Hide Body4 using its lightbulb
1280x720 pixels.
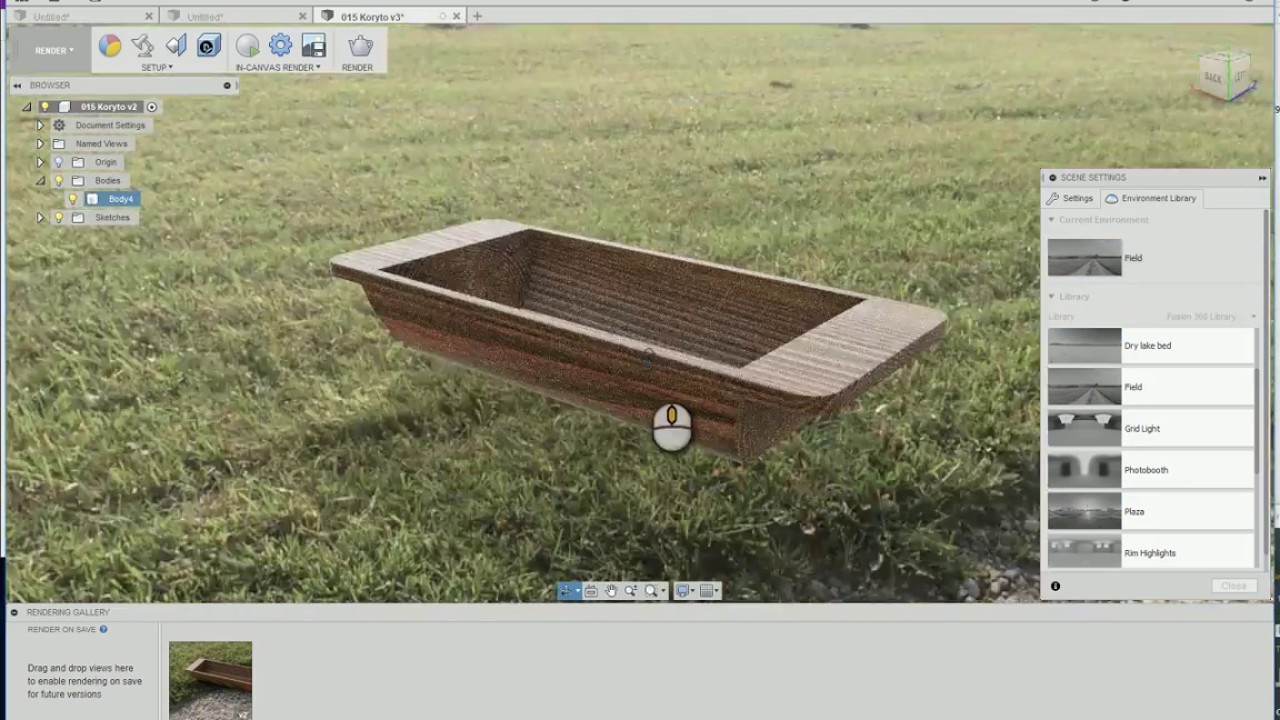72,199
